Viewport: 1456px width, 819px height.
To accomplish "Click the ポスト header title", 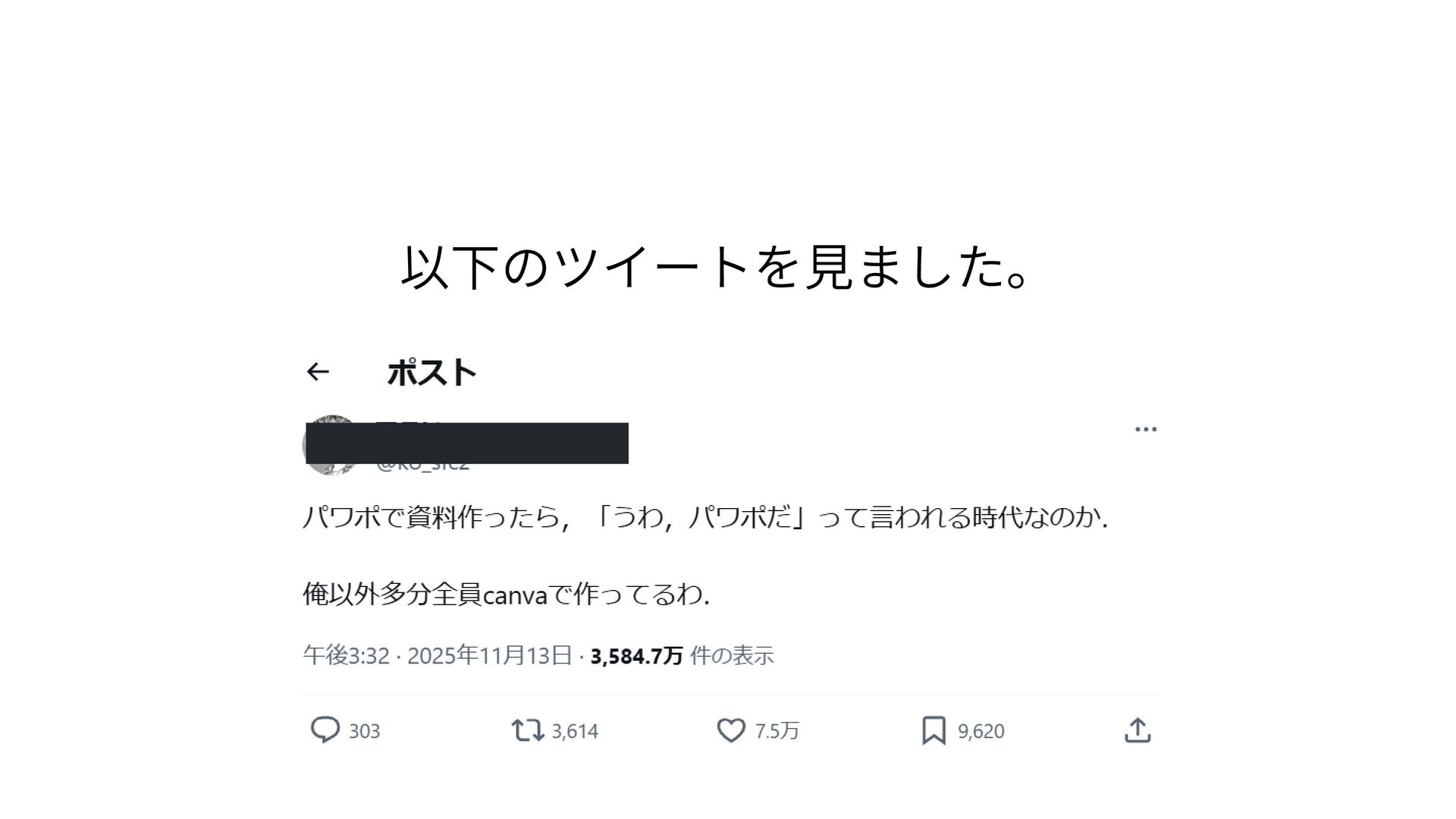I will click(431, 372).
